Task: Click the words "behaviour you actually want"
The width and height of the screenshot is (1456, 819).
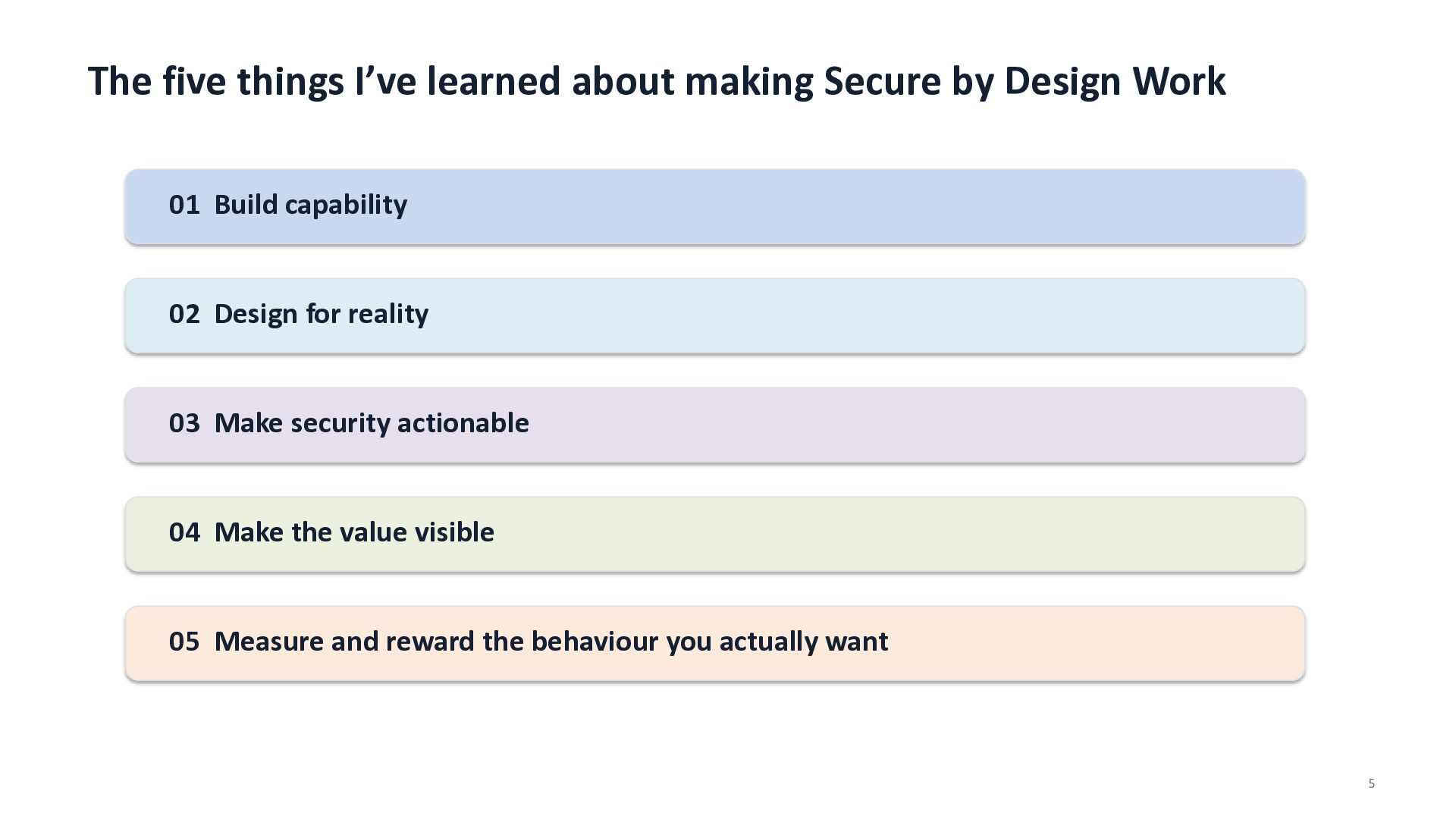Action: (x=710, y=642)
